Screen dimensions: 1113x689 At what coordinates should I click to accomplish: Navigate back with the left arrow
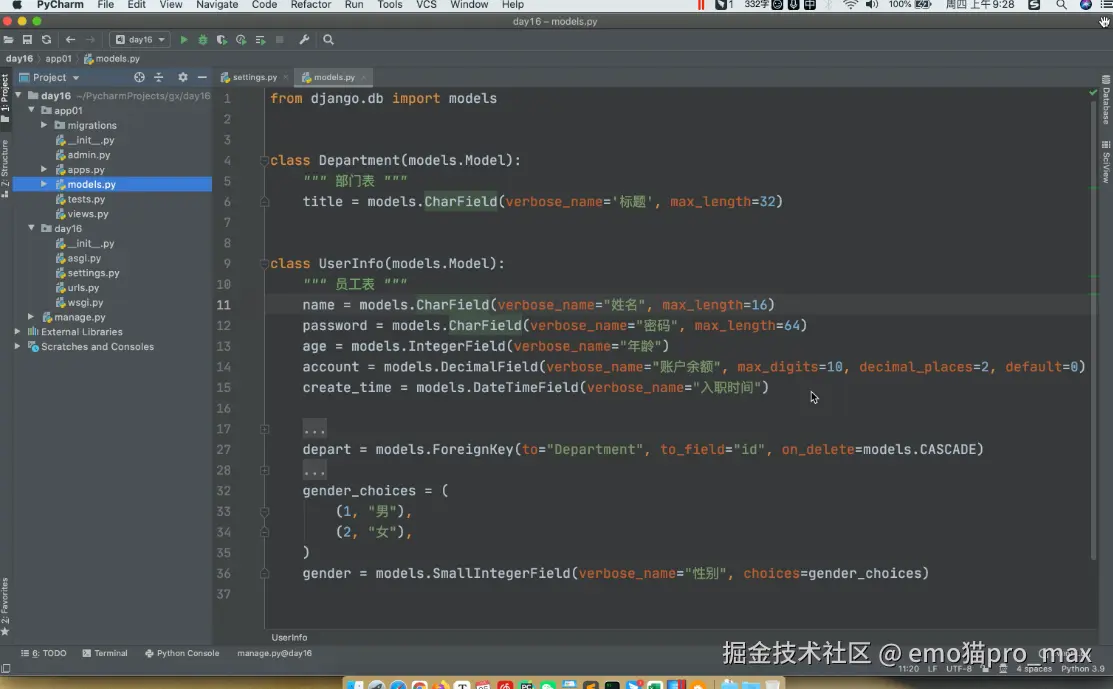click(x=70, y=40)
